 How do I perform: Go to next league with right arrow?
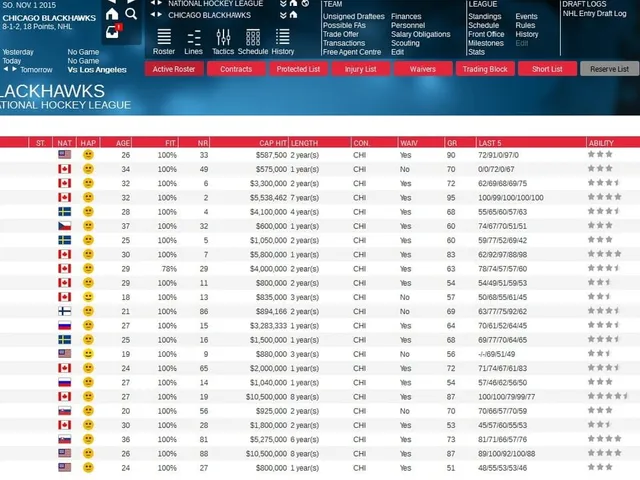click(x=160, y=3)
